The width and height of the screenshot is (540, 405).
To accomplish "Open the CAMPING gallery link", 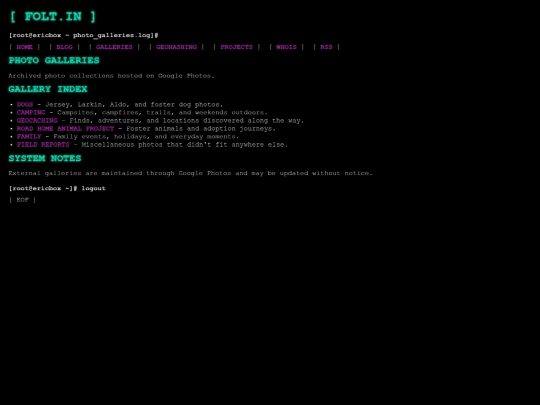I will click(31, 112).
